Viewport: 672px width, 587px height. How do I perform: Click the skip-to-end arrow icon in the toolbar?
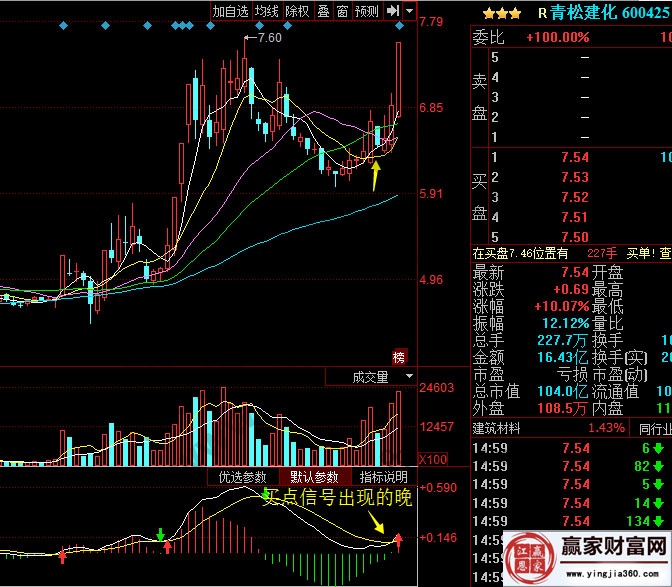(392, 11)
